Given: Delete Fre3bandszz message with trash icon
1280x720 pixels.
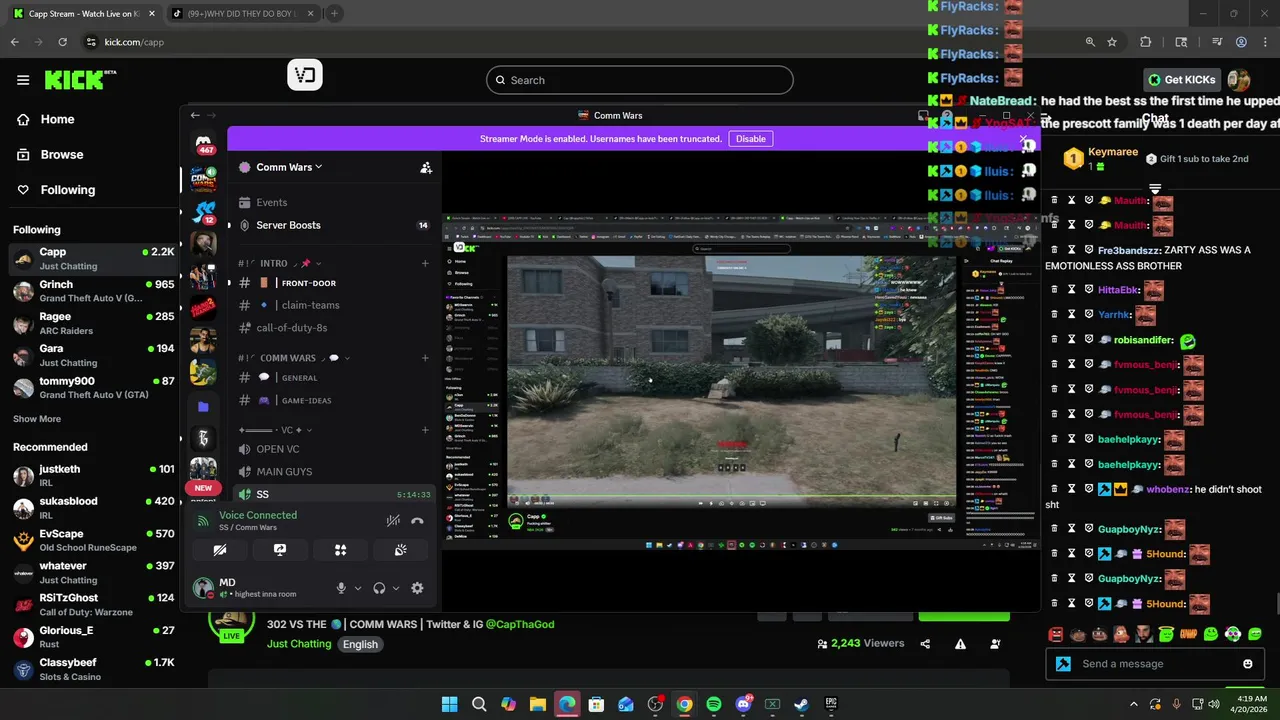Looking at the screenshot, I should (x=1054, y=250).
